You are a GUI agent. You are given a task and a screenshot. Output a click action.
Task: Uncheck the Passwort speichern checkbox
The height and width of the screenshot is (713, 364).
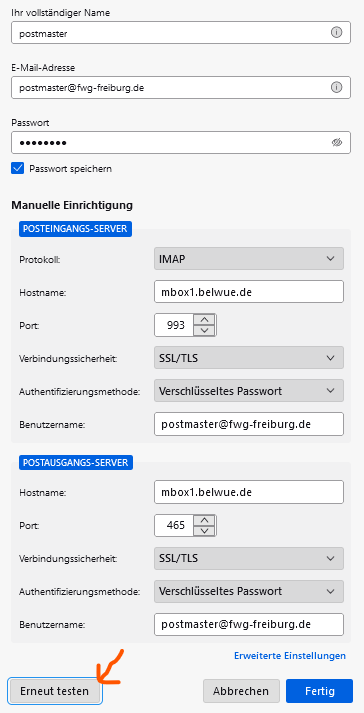(17, 168)
